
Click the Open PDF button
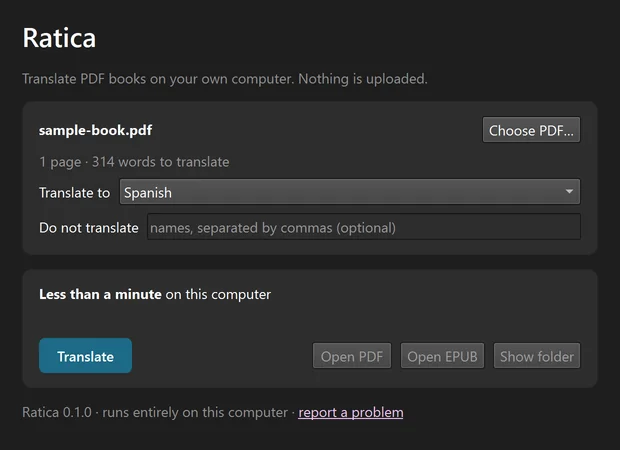(352, 356)
